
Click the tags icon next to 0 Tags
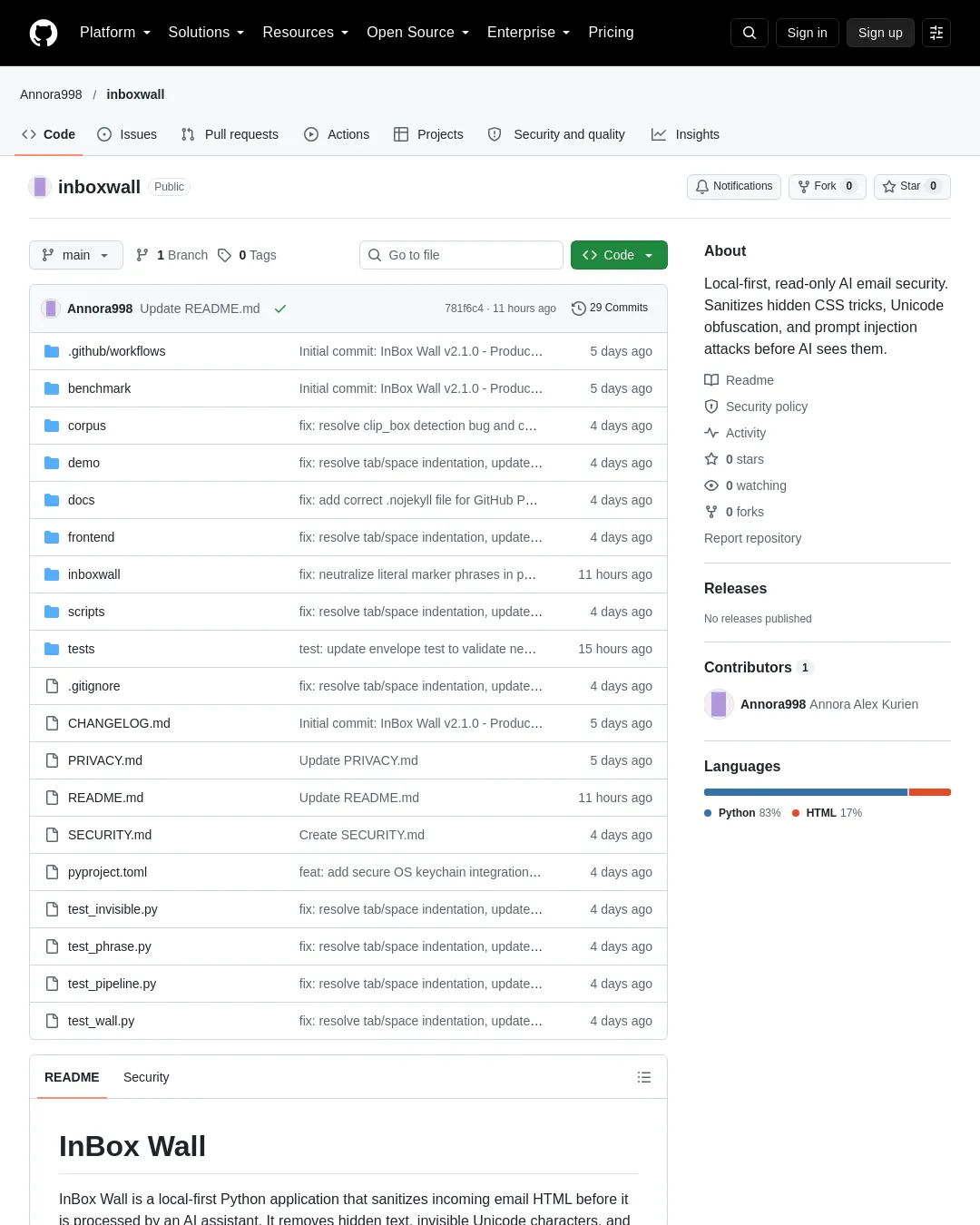pos(225,255)
